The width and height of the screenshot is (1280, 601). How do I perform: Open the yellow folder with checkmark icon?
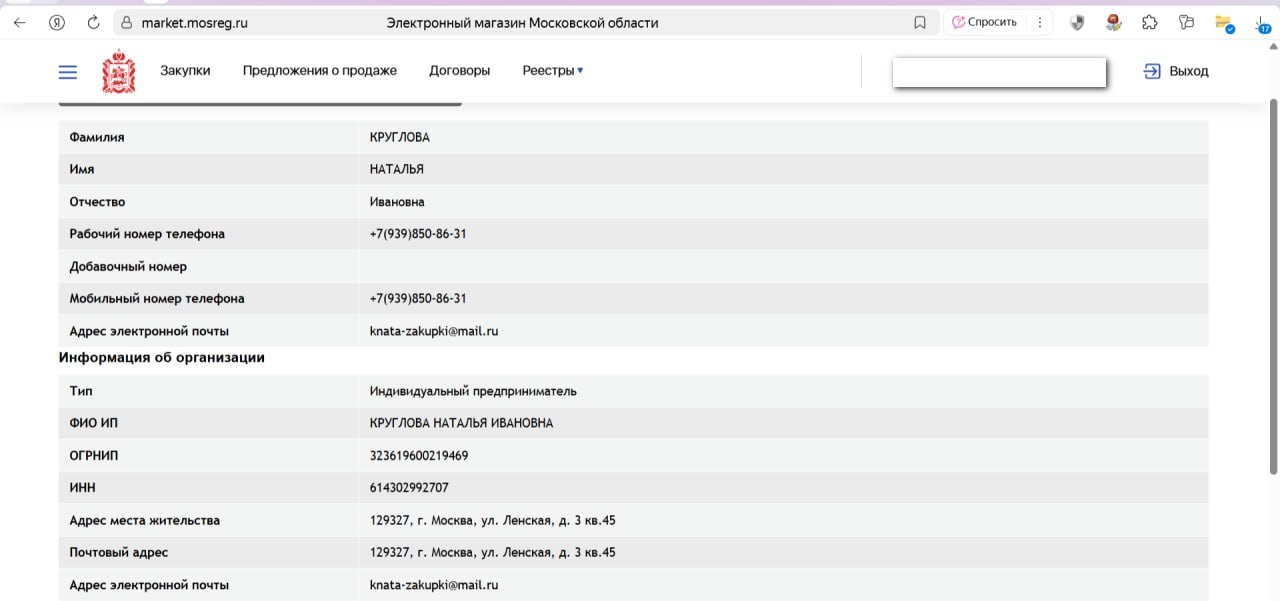[x=1223, y=23]
